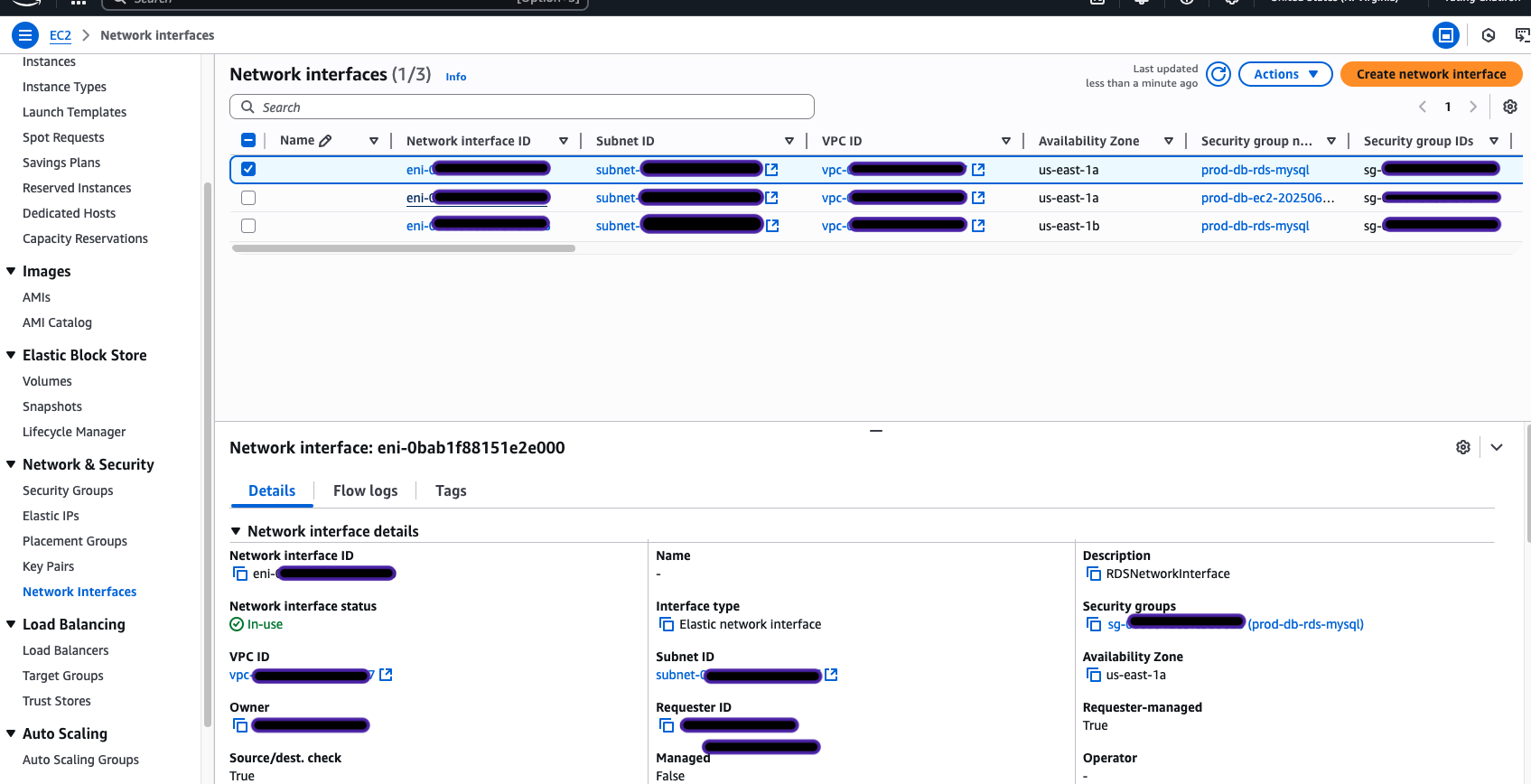The height and width of the screenshot is (784, 1531).
Task: Switch to the Tags tab
Action: (x=451, y=490)
